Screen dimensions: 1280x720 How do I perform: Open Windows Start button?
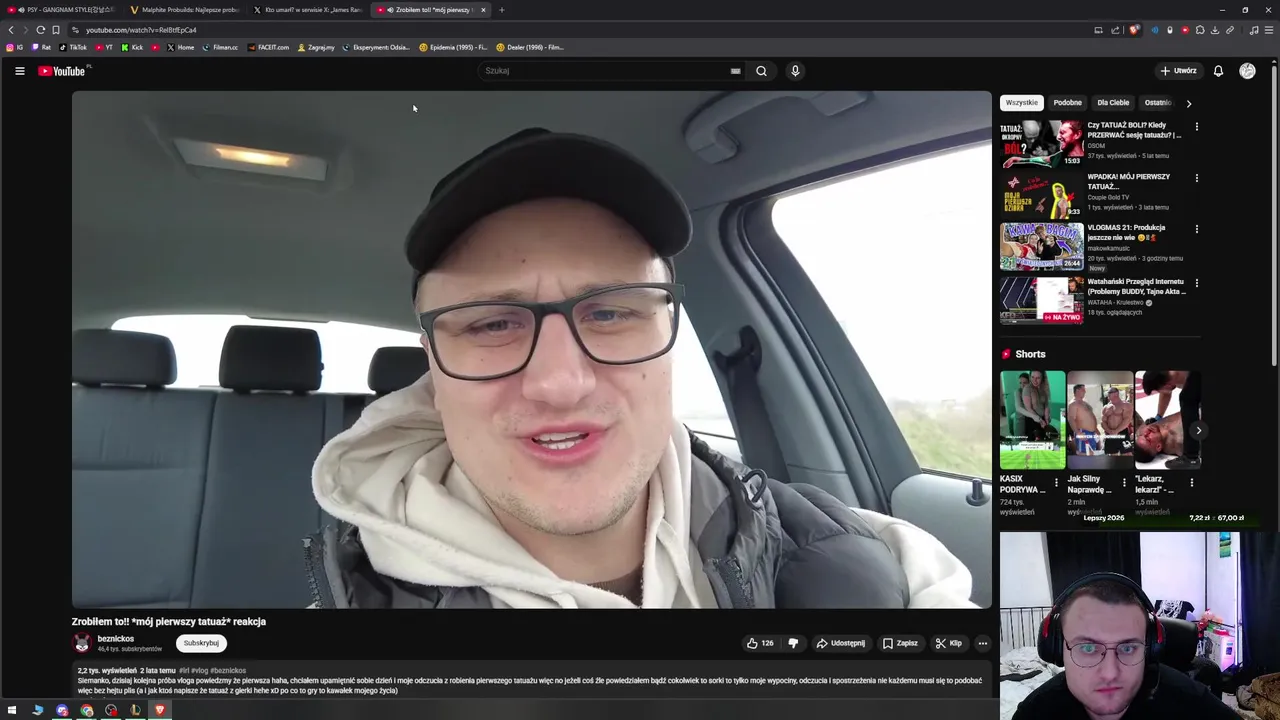[x=12, y=710]
